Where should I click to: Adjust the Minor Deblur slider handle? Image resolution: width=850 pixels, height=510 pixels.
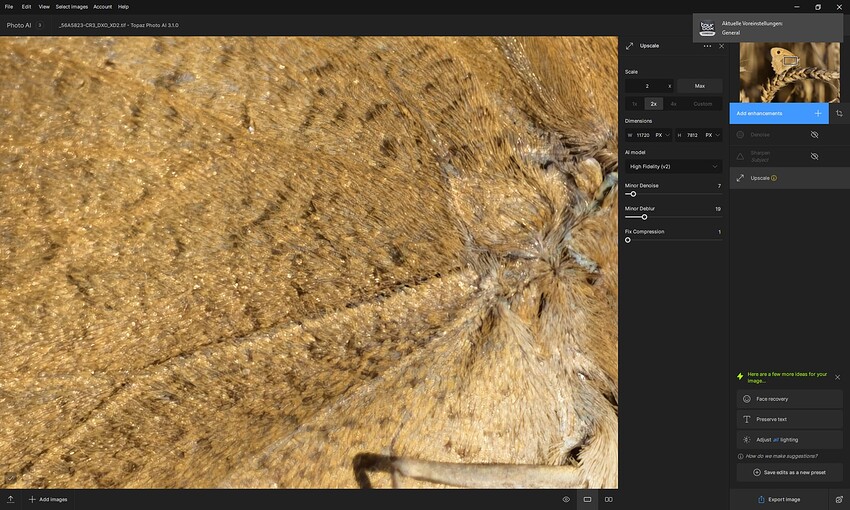tap(644, 217)
